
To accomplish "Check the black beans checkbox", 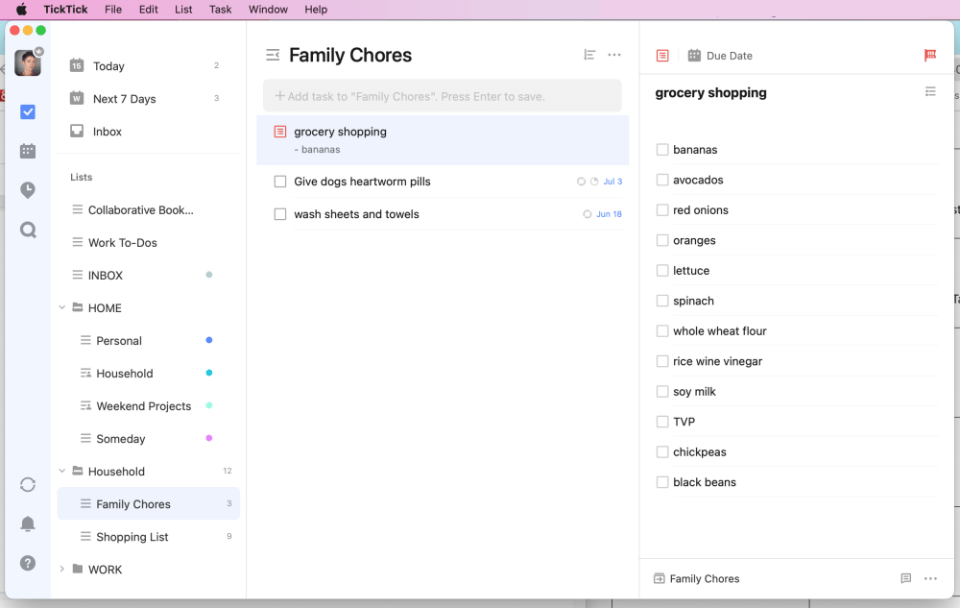I will tap(662, 482).
